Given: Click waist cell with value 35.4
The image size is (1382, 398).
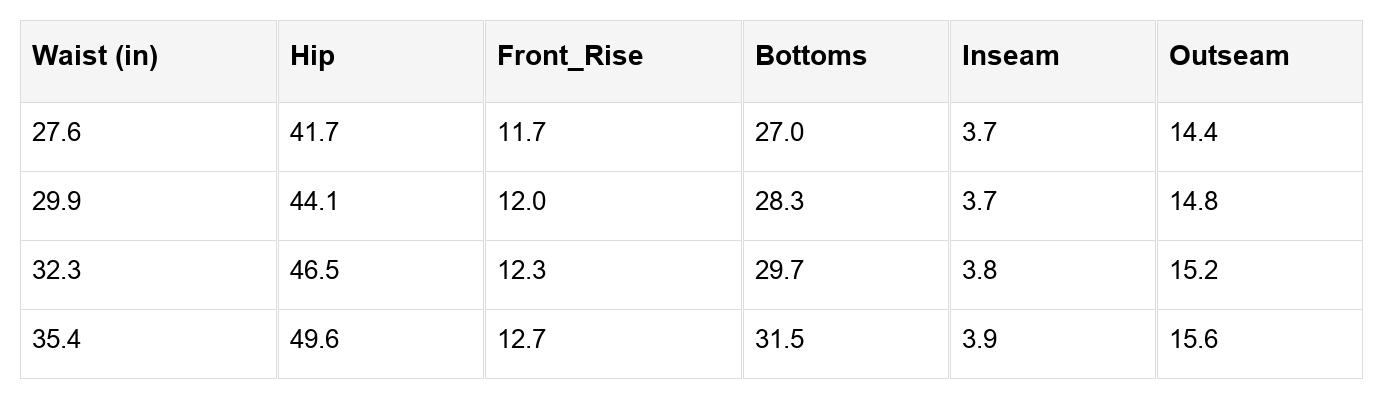Looking at the screenshot, I should coord(148,344).
